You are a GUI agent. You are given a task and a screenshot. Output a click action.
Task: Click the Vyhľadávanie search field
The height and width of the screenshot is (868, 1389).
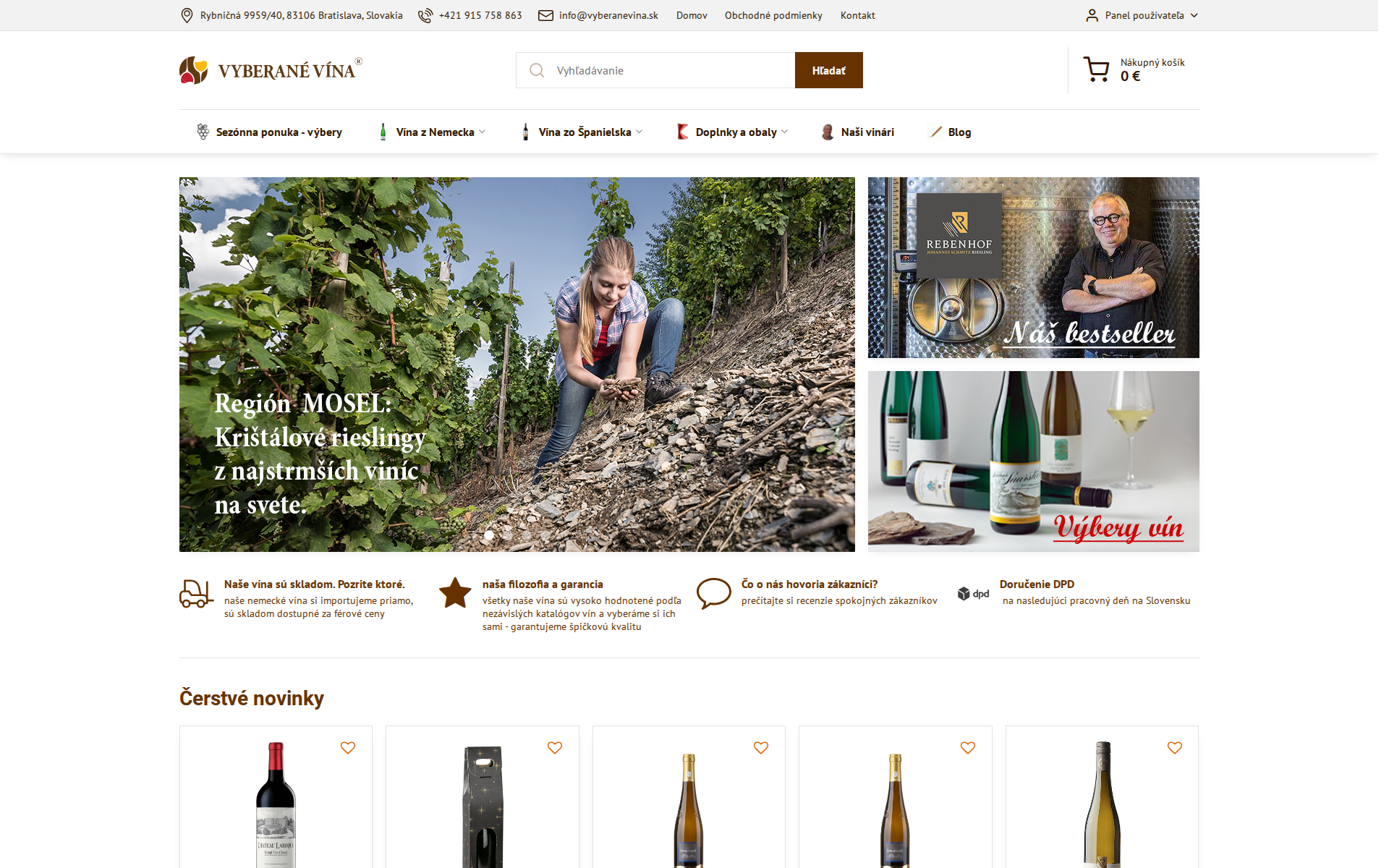point(655,70)
